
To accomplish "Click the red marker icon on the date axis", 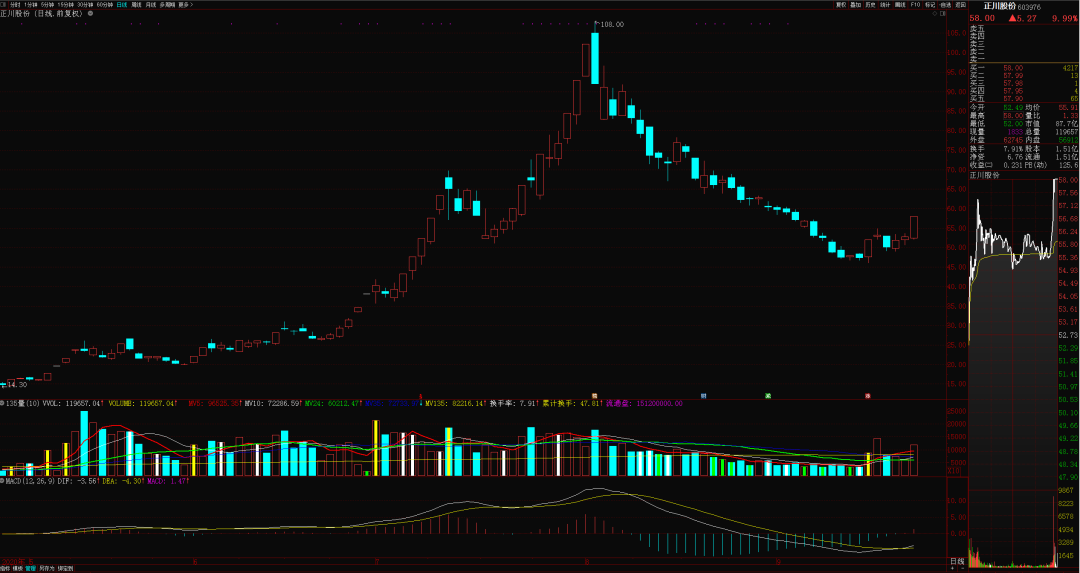I will click(868, 396).
